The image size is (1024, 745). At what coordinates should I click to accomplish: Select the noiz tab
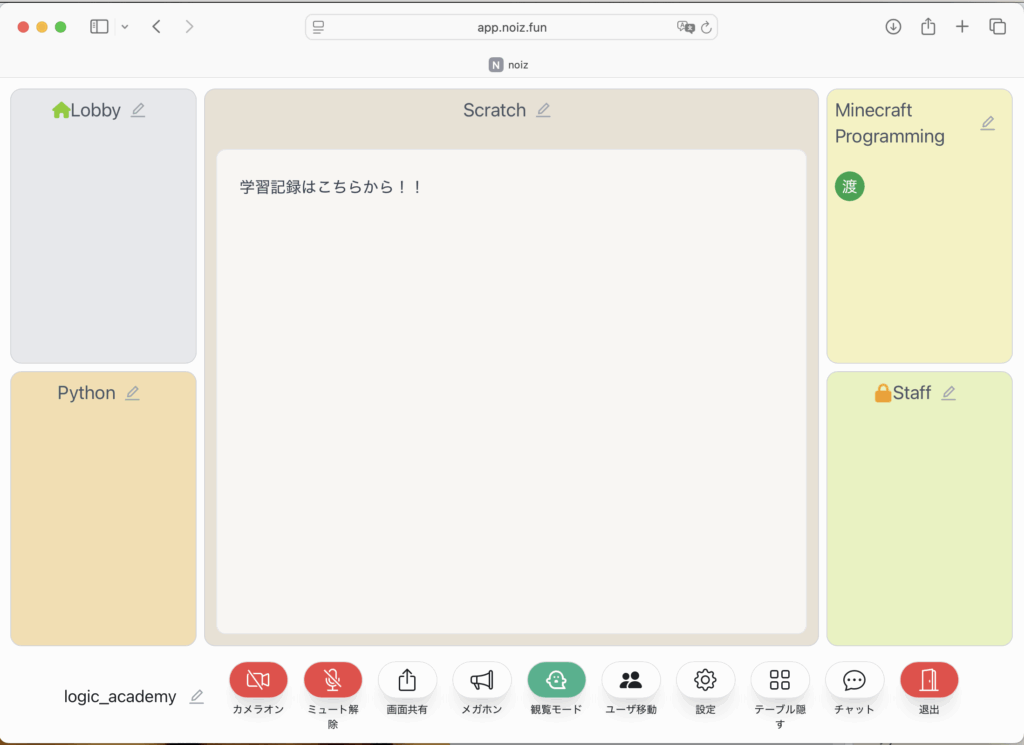click(x=511, y=64)
